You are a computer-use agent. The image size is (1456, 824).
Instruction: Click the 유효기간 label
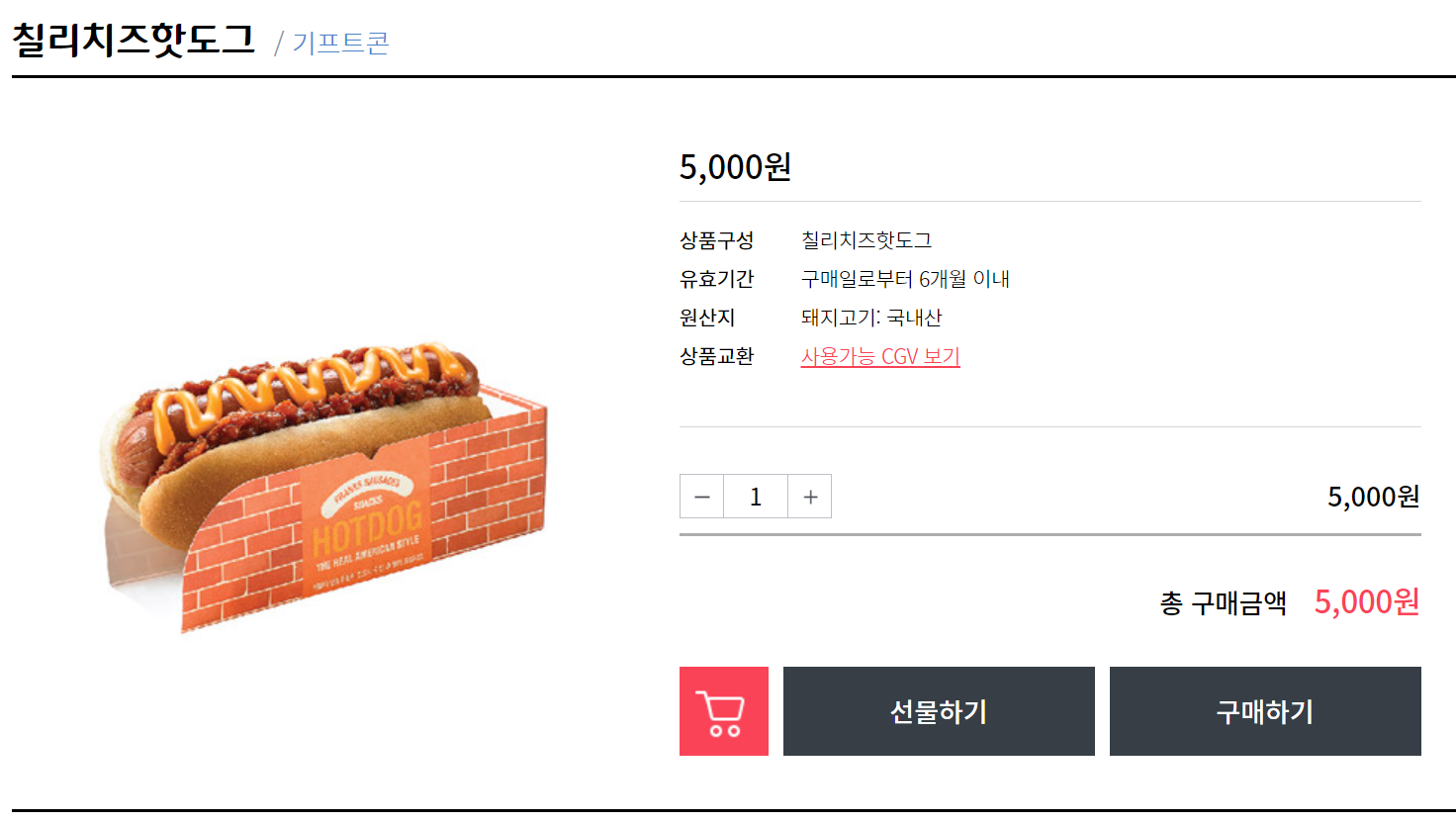(717, 279)
